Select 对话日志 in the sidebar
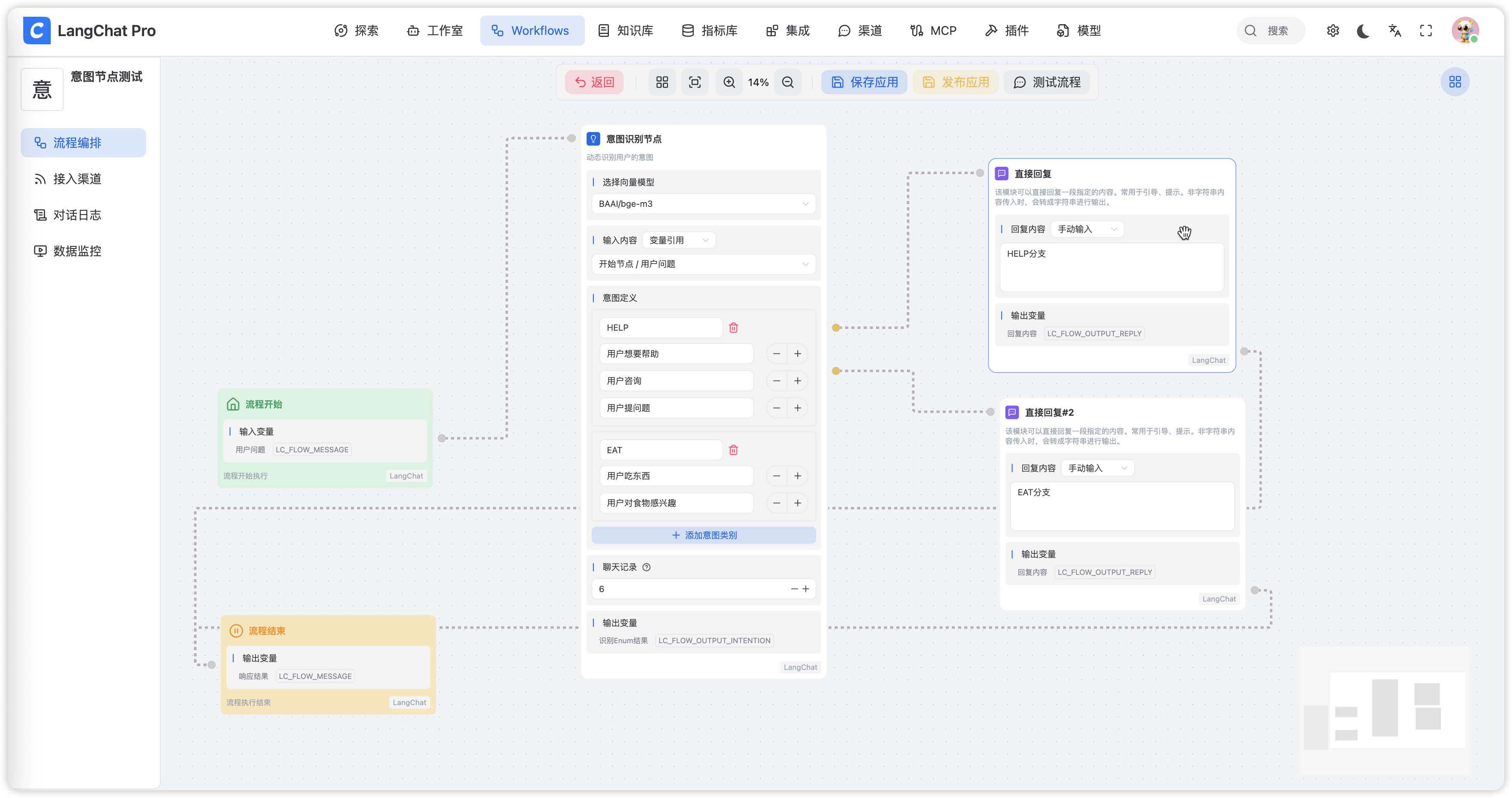Screen dimensions: 1512x798 pos(77,215)
